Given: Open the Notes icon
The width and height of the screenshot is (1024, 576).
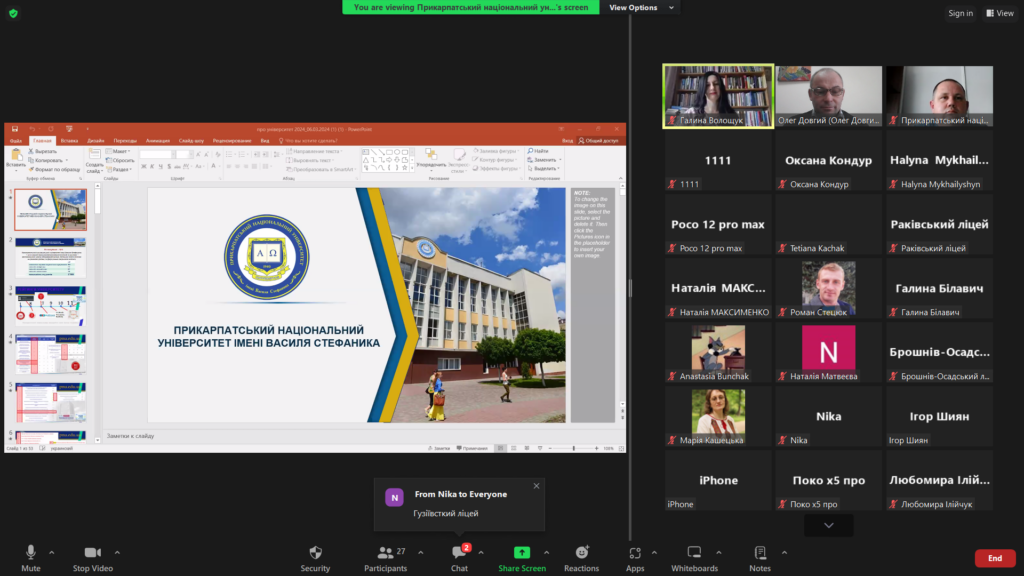Looking at the screenshot, I should (760, 553).
